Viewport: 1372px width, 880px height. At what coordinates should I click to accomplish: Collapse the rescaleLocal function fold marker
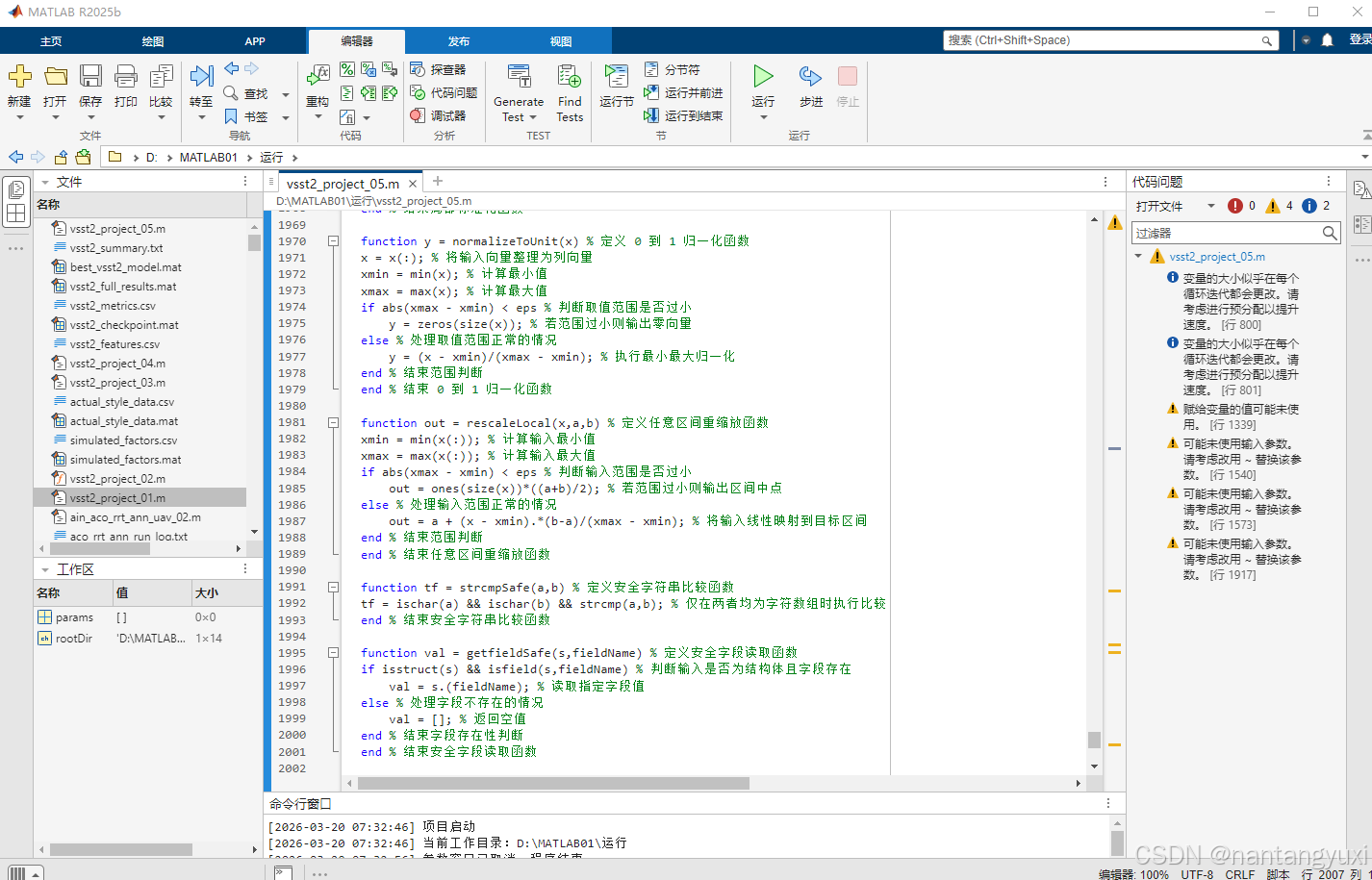click(333, 423)
